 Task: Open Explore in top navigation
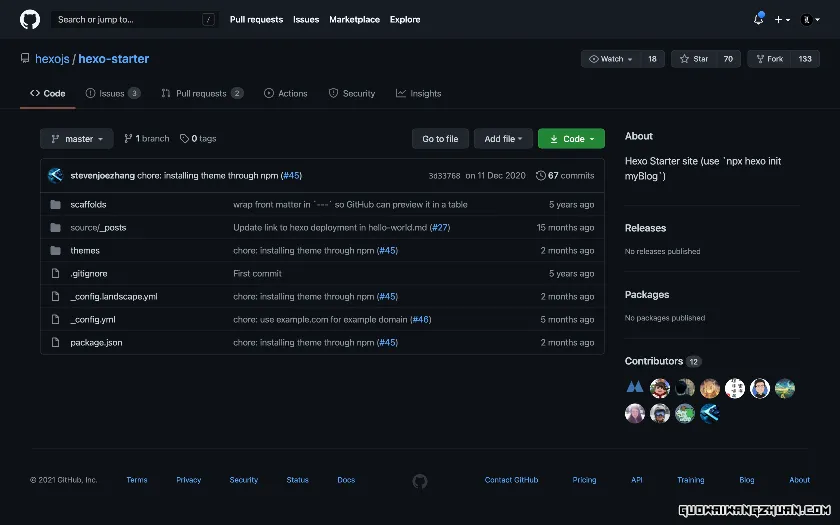pos(405,19)
